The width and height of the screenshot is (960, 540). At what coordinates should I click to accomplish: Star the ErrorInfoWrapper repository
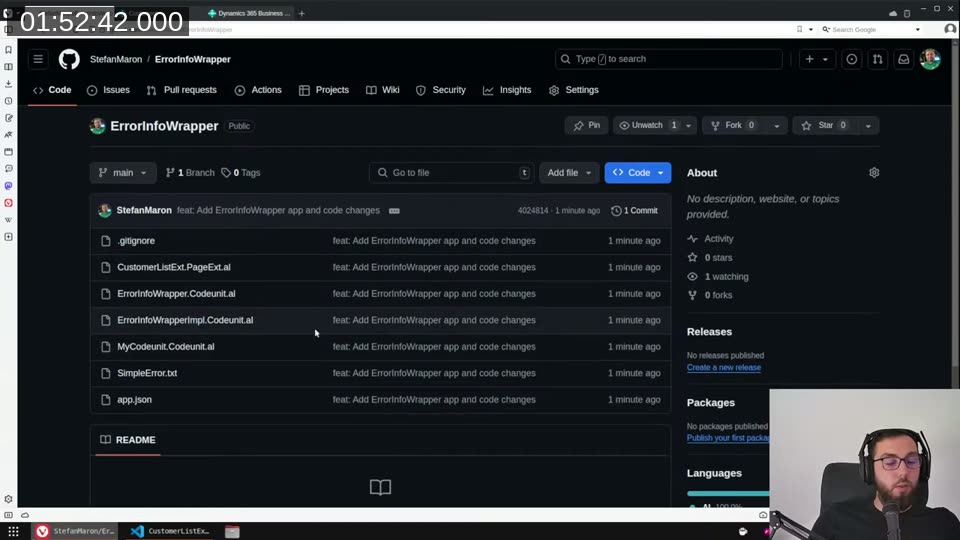824,126
